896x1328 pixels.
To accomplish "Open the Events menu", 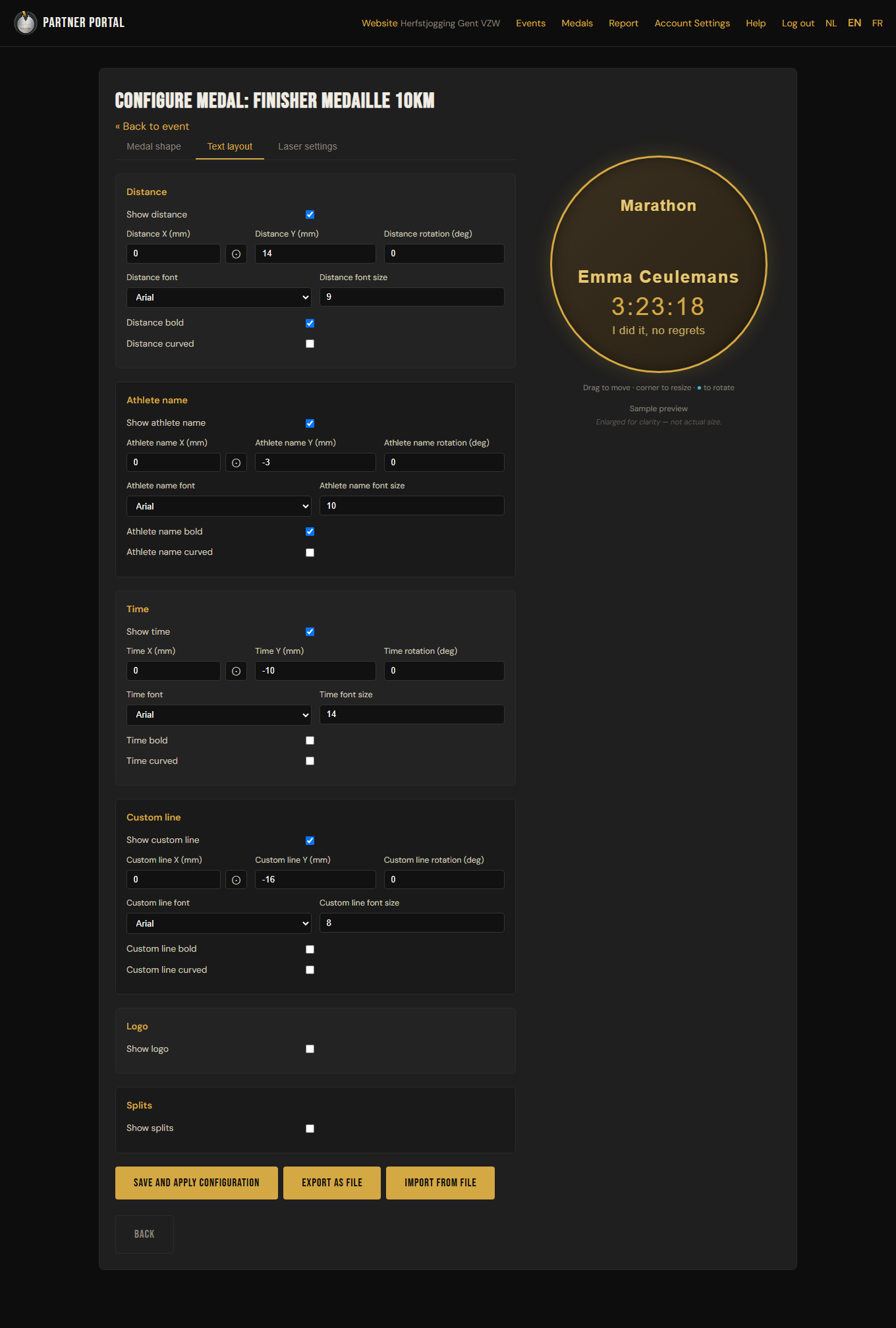I will [530, 23].
